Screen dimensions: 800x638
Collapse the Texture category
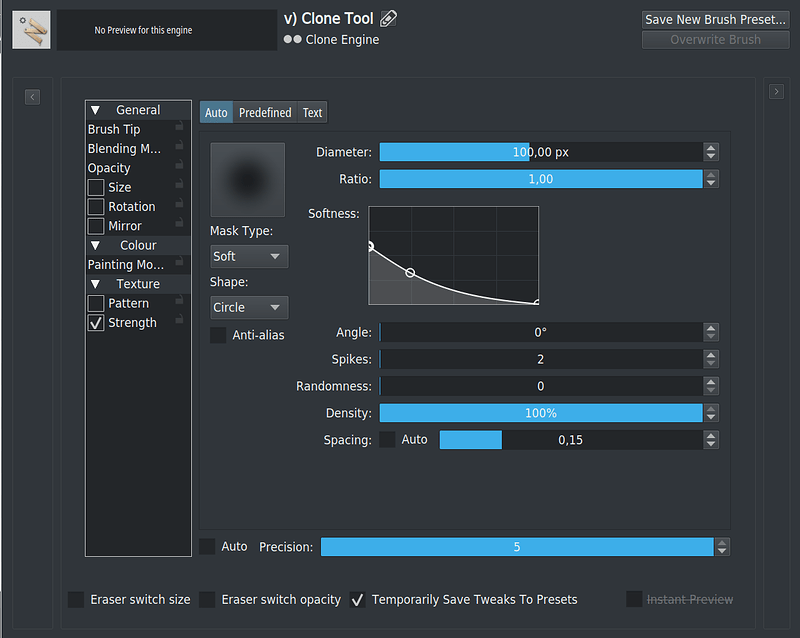coord(95,284)
